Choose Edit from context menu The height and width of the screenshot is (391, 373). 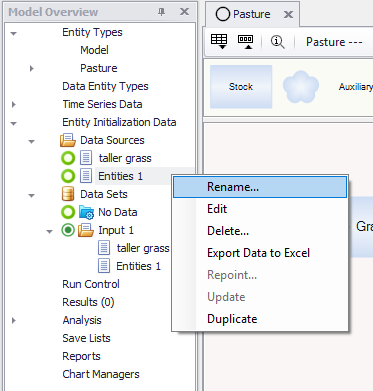[260, 209]
